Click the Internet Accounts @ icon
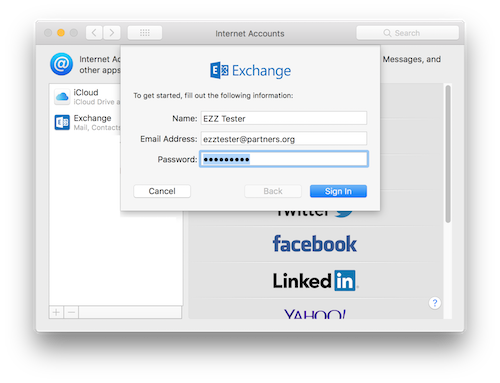This screenshot has height=383, width=500. point(62,64)
